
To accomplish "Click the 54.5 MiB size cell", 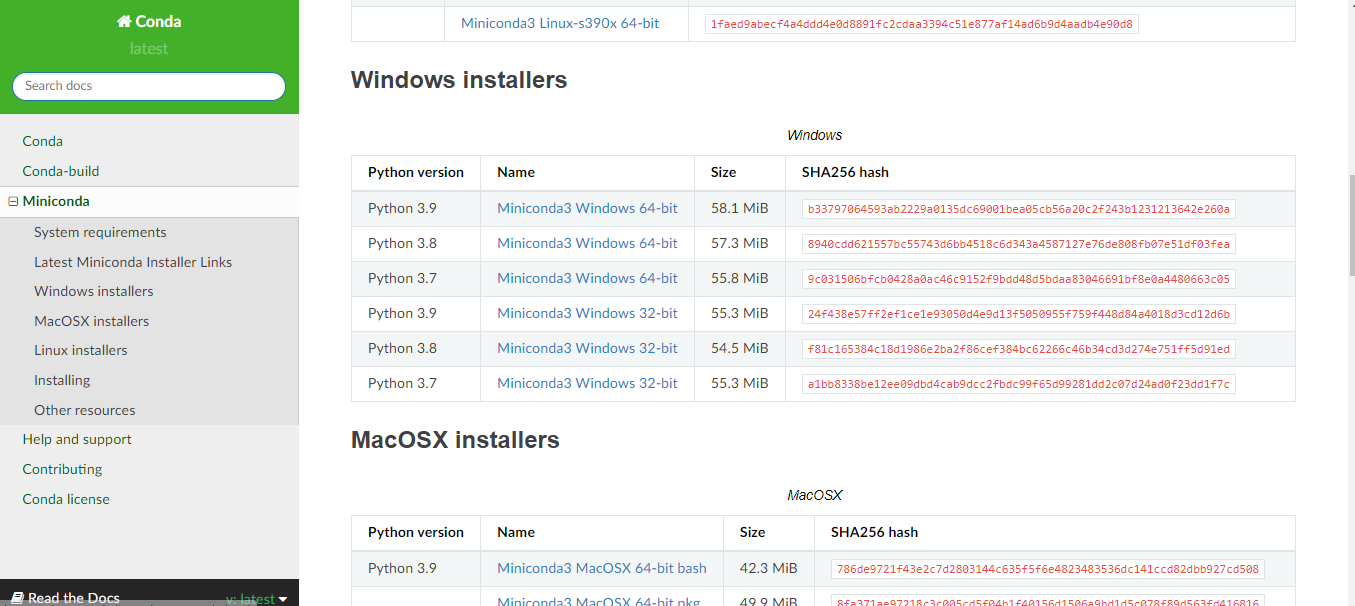I will coord(740,348).
